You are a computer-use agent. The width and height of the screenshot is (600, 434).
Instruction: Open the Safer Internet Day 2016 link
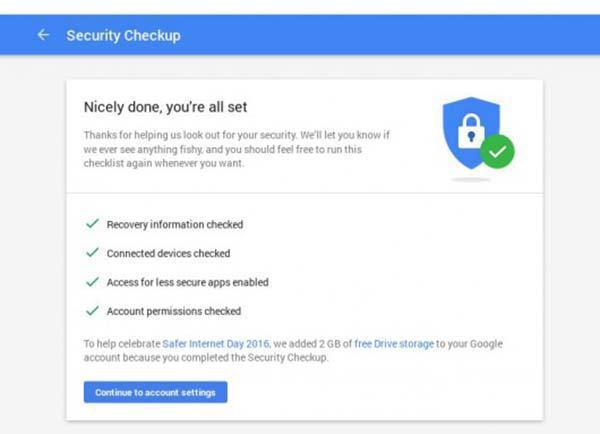(x=216, y=344)
